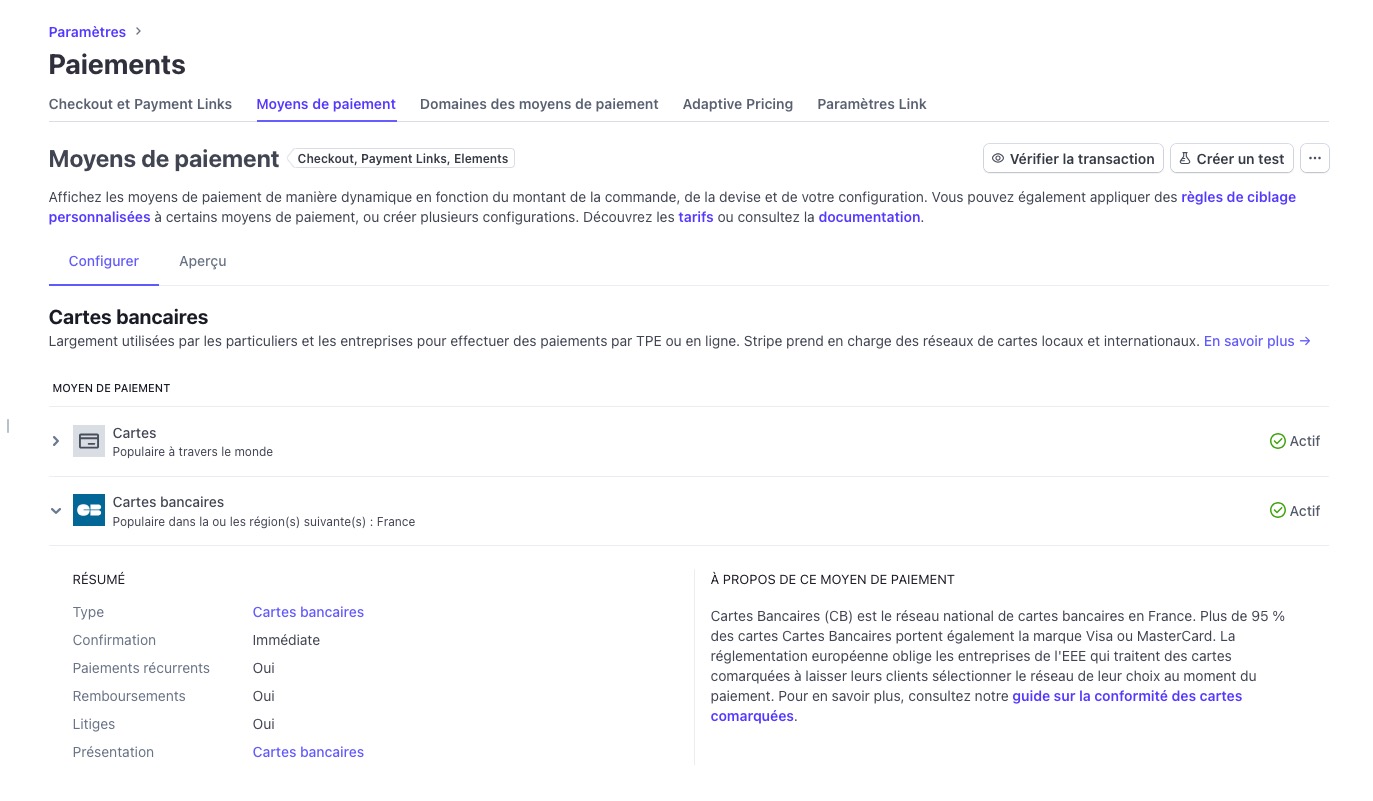Switch to the Adaptive Pricing tab

pyautogui.click(x=738, y=104)
